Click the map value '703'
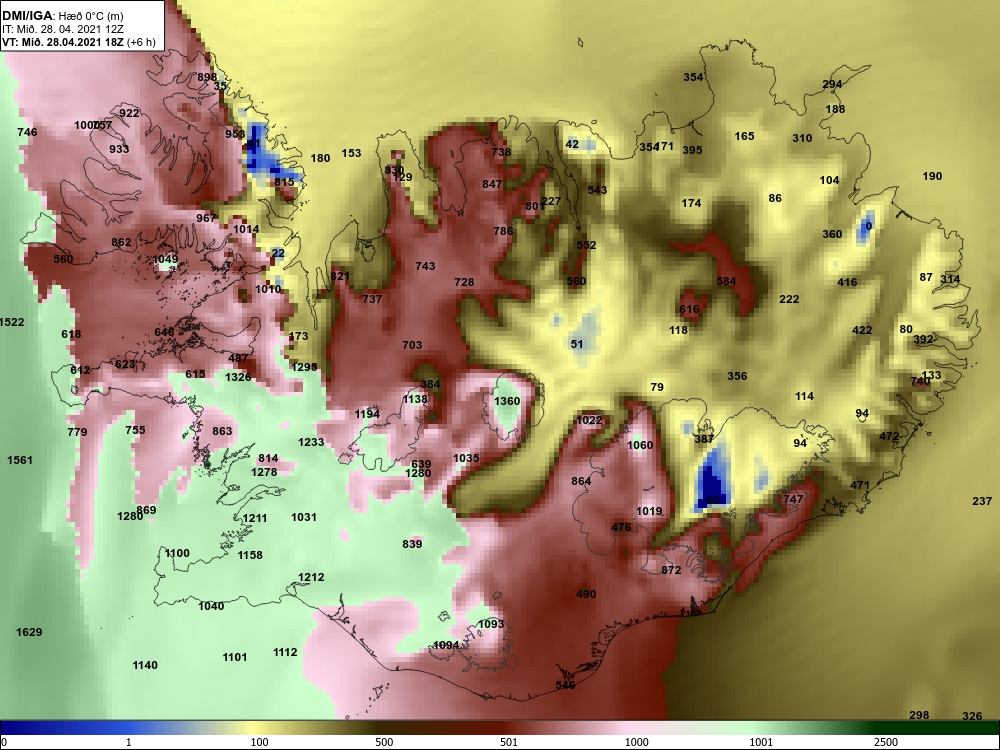 point(412,344)
